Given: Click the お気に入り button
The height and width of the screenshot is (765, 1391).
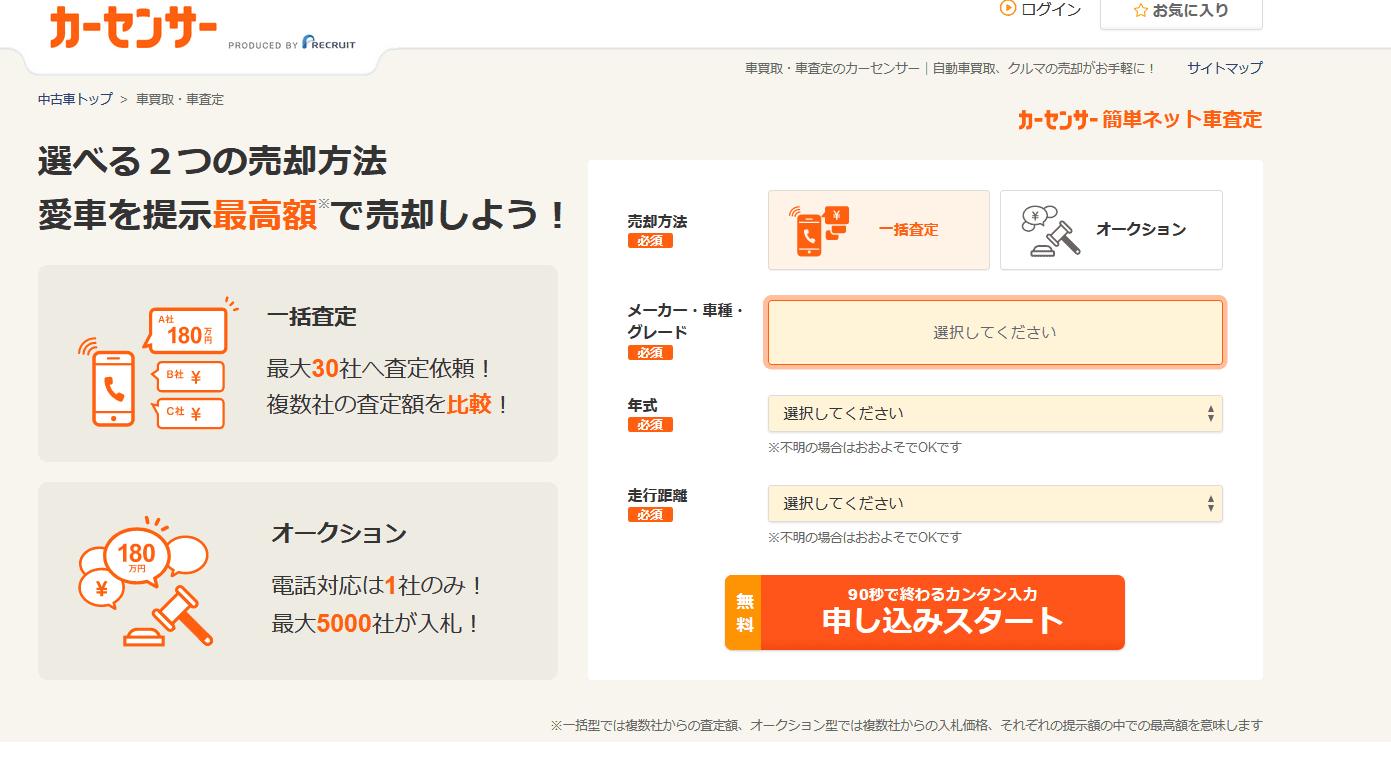Looking at the screenshot, I should [1180, 11].
